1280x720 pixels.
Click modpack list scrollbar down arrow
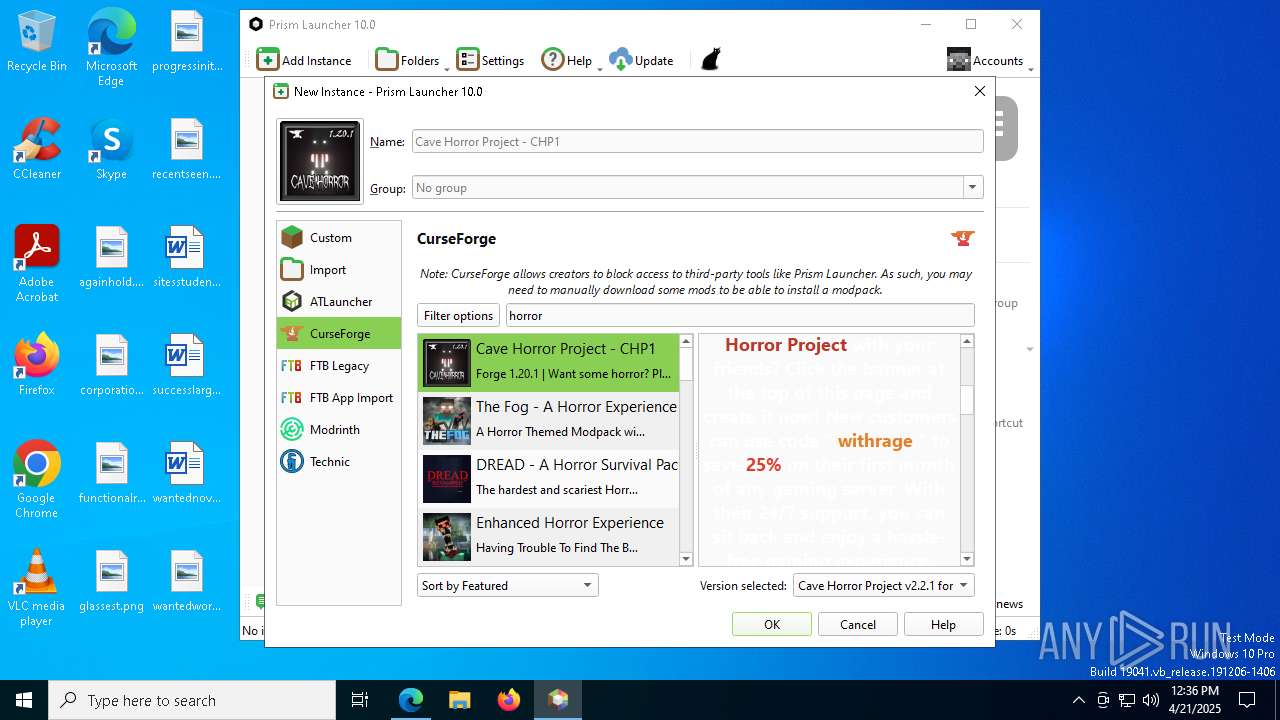[x=686, y=559]
